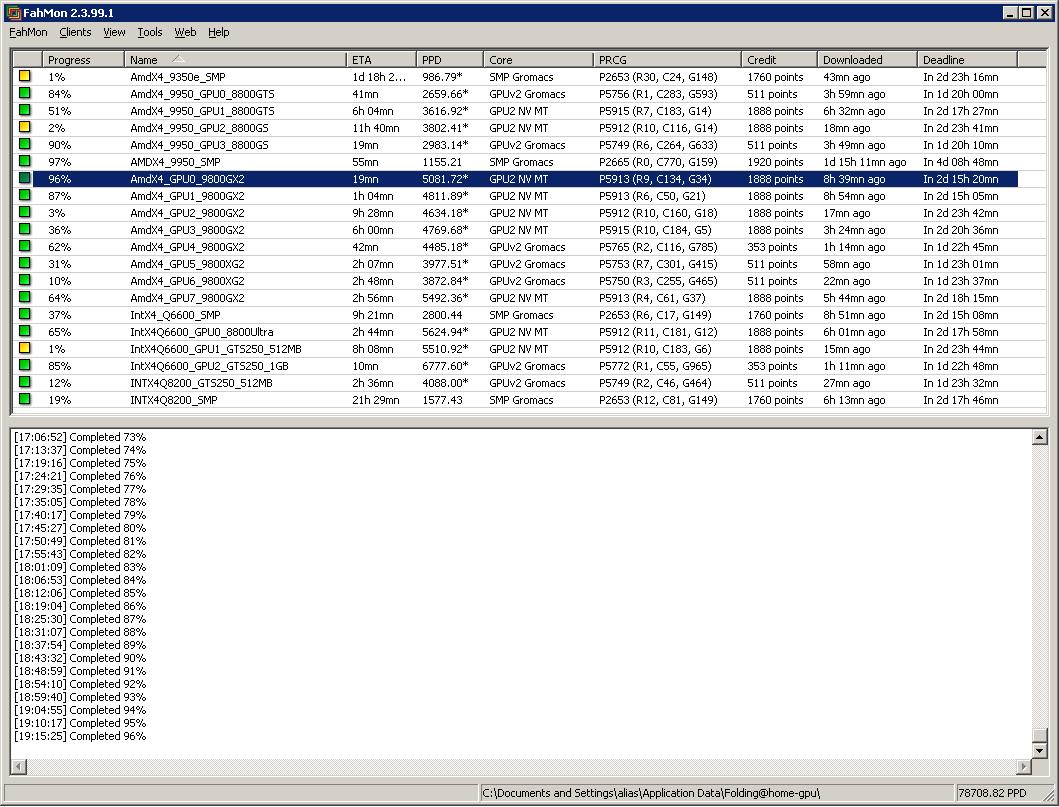Select the INTX4Q8200_SMP client name
This screenshot has height=807, width=1059.
pos(174,400)
